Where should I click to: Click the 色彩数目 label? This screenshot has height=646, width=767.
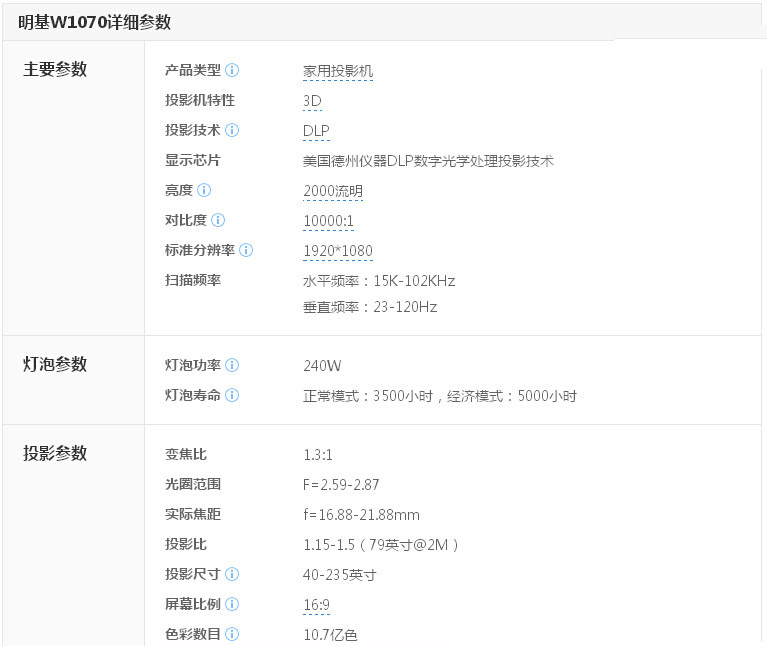click(193, 634)
